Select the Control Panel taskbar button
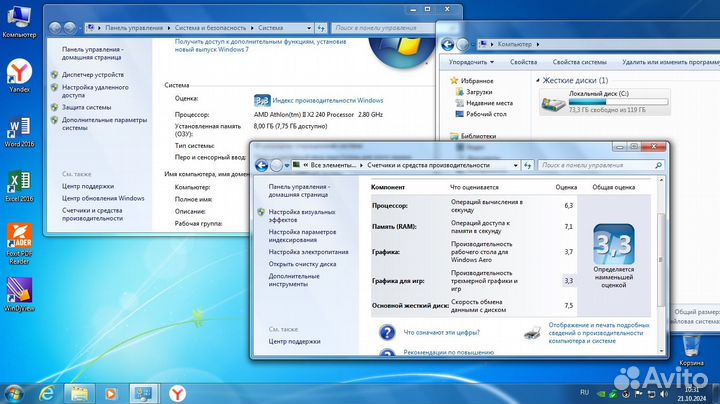This screenshot has width=720, height=404. click(144, 394)
